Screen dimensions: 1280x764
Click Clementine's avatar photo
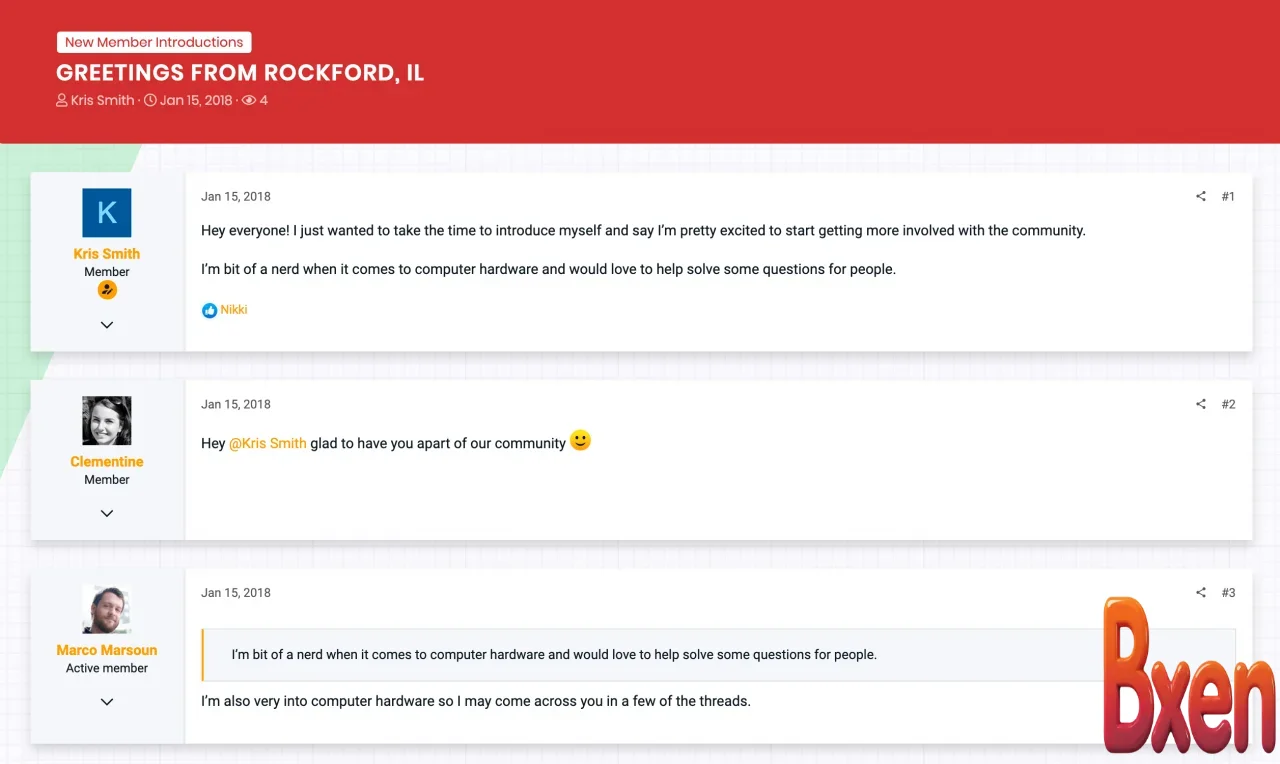[107, 420]
